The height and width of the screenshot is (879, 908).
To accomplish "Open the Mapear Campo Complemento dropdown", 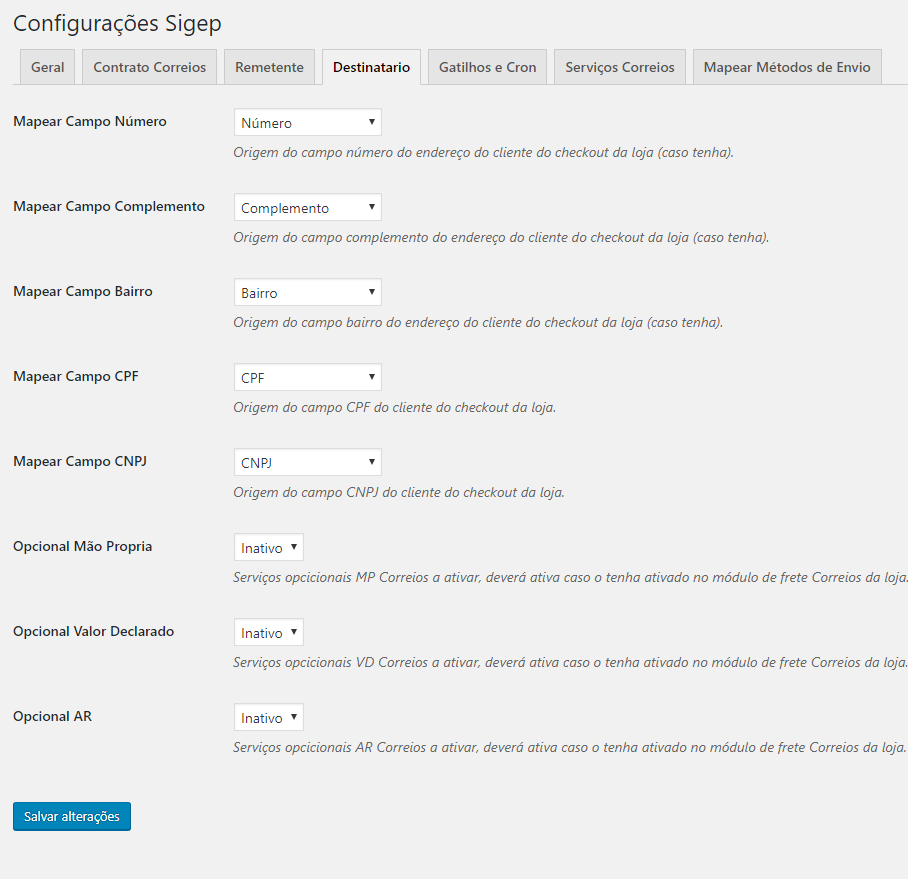I will coord(307,208).
